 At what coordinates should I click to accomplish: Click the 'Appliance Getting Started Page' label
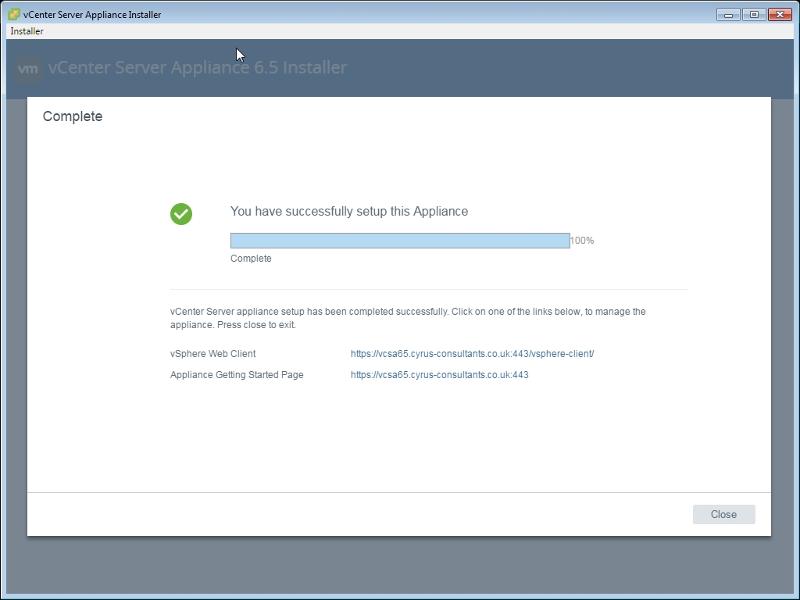[x=237, y=374]
